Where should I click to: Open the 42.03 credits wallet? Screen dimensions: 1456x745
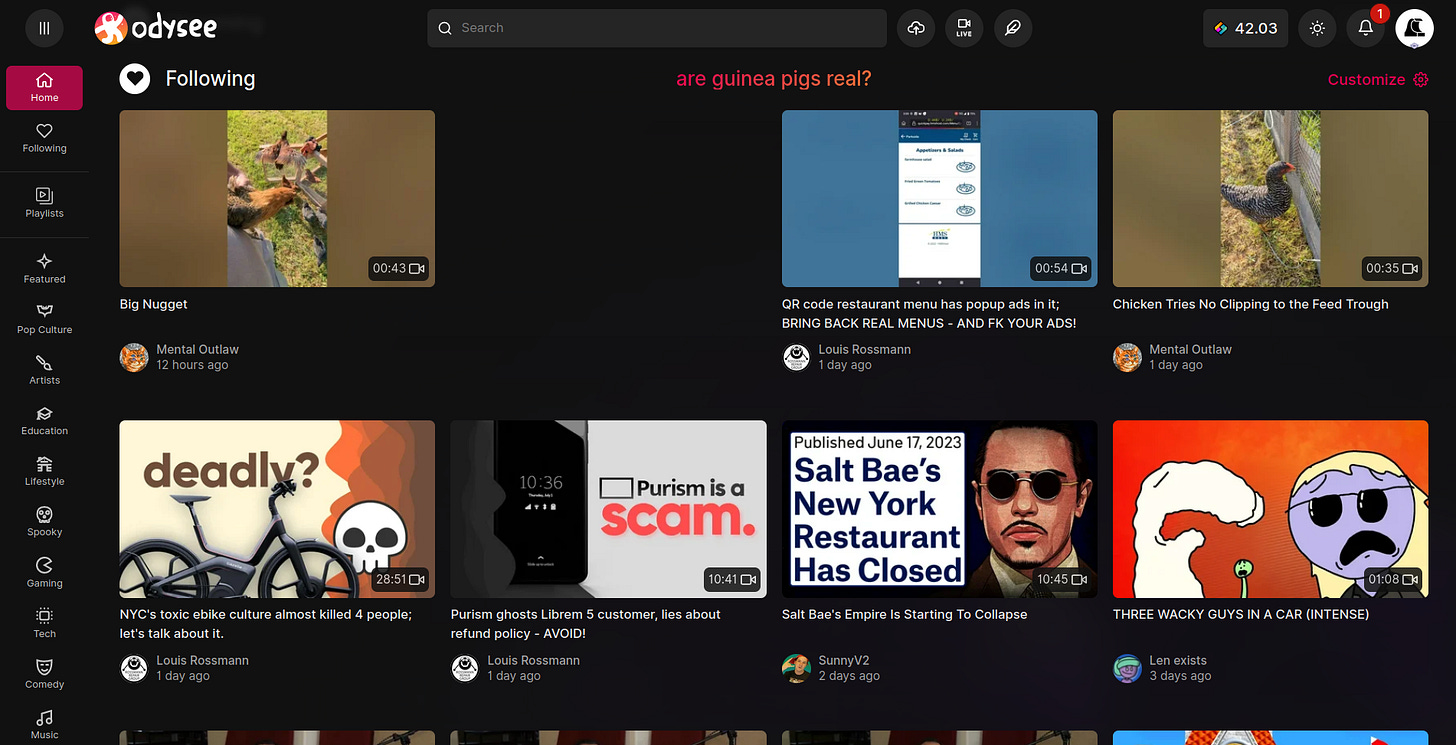point(1245,28)
